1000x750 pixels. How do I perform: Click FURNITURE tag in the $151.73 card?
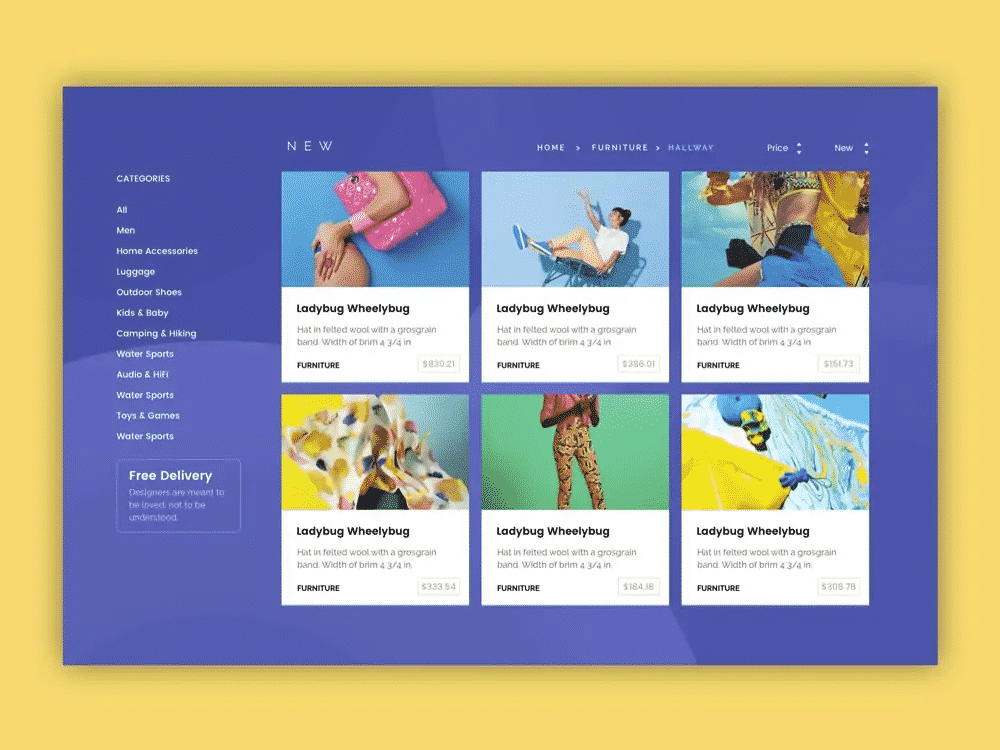click(718, 365)
